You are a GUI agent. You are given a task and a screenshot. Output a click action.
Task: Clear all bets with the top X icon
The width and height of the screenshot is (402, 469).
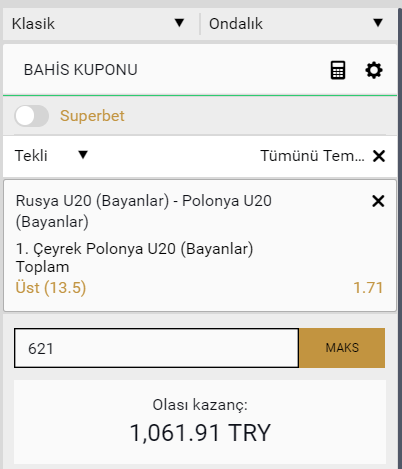(x=379, y=156)
